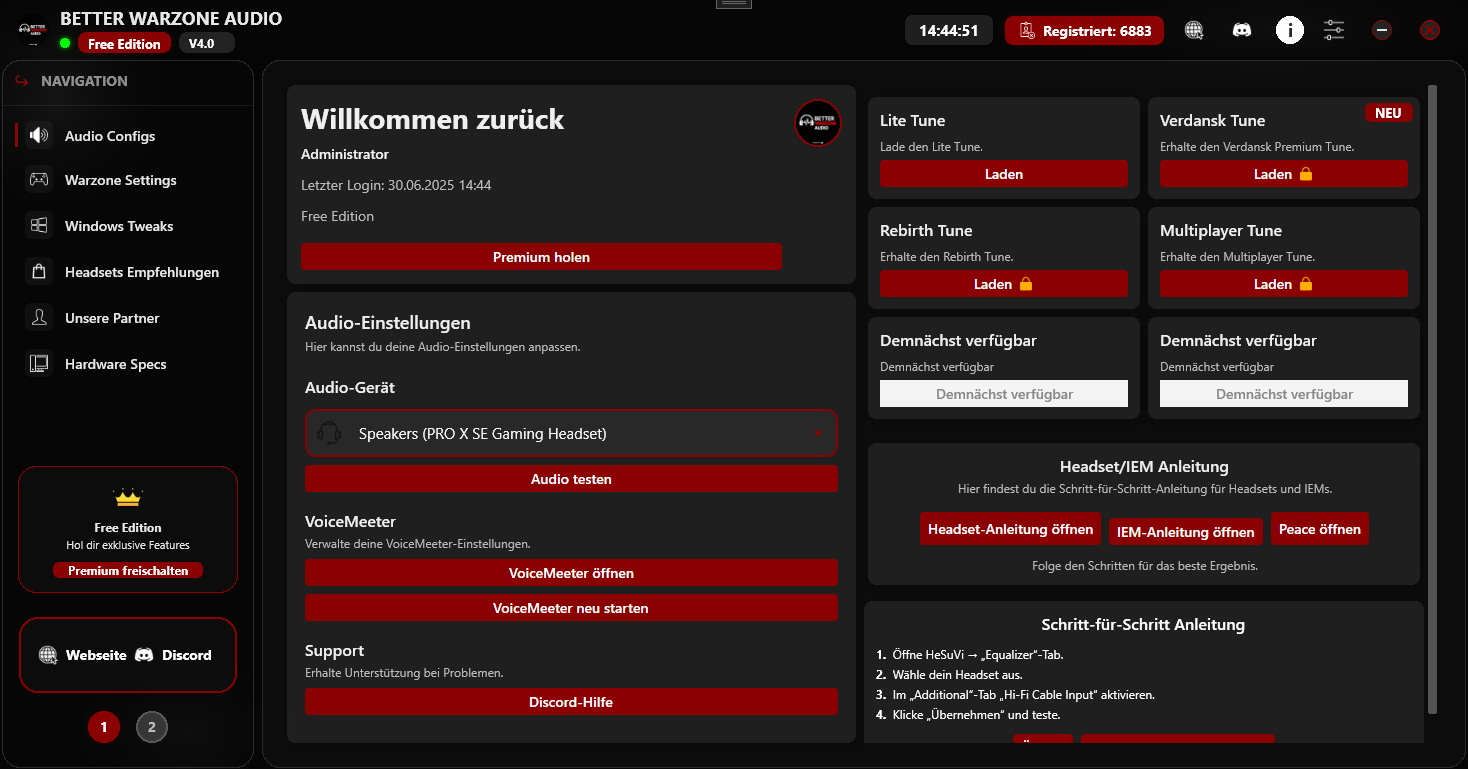
Task: Select the Unsere Partner person icon
Action: tap(39, 318)
